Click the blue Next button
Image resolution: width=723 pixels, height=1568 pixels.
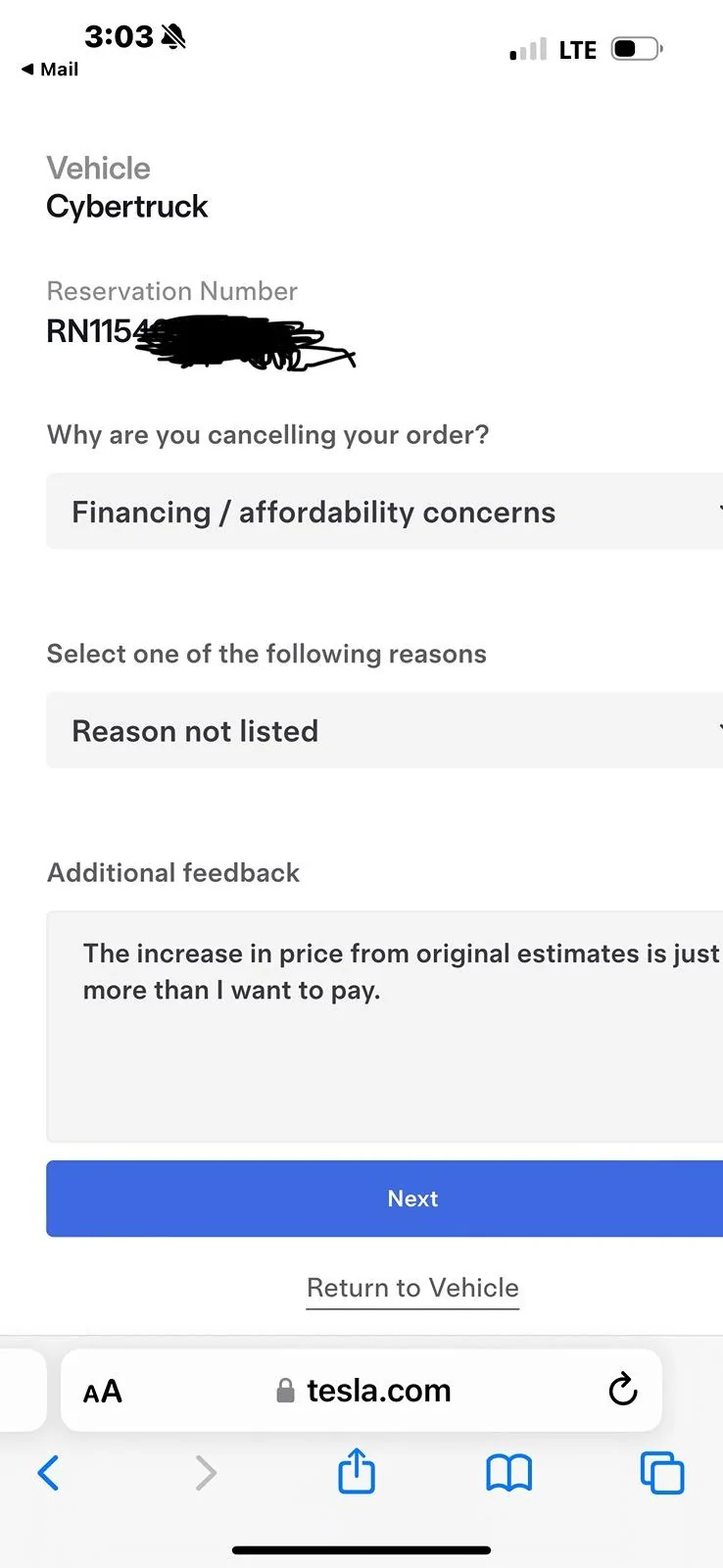pyautogui.click(x=384, y=1199)
